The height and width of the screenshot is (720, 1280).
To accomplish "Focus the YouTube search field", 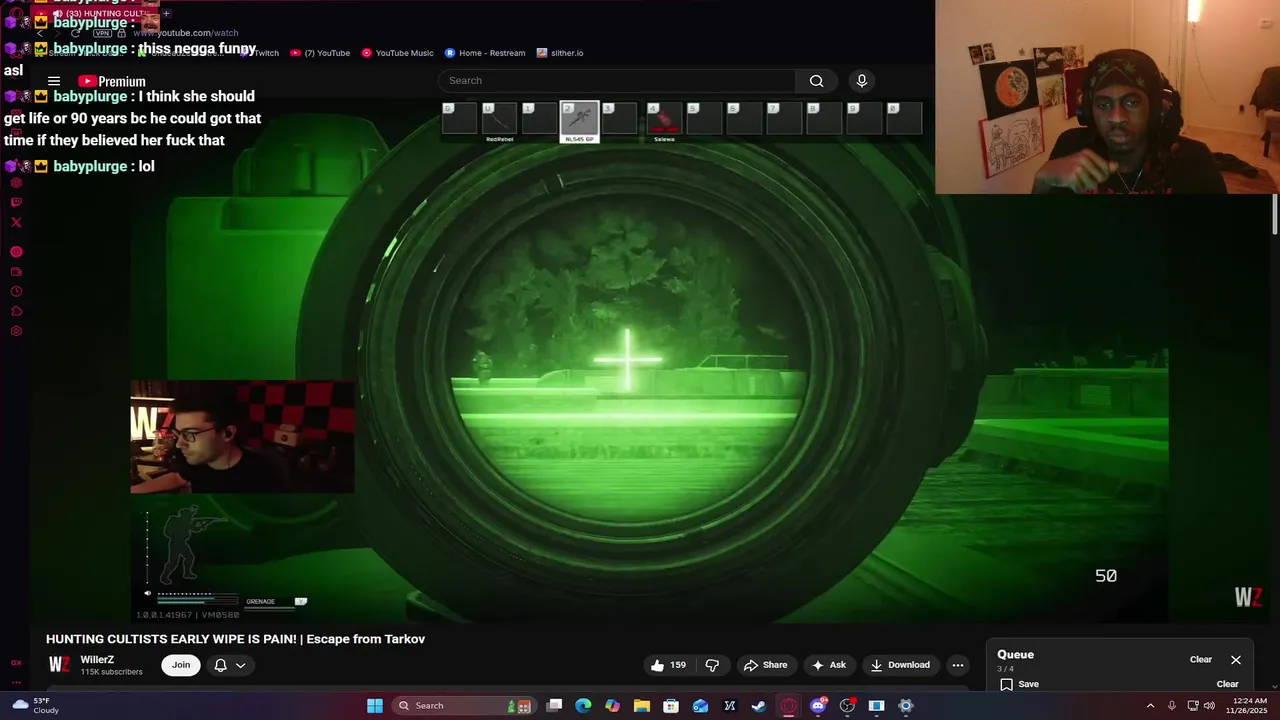I will [617, 81].
